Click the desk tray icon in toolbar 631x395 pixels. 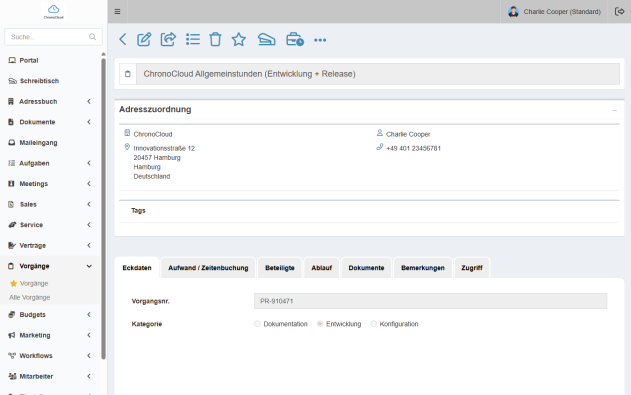[x=266, y=39]
